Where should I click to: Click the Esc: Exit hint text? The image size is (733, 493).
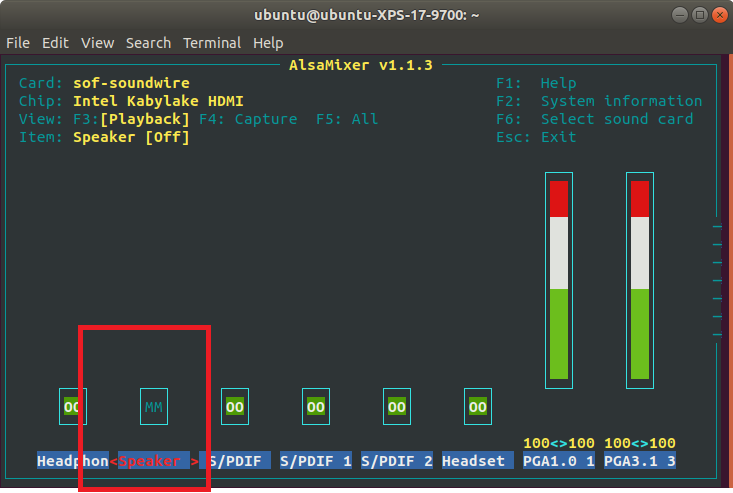point(536,137)
